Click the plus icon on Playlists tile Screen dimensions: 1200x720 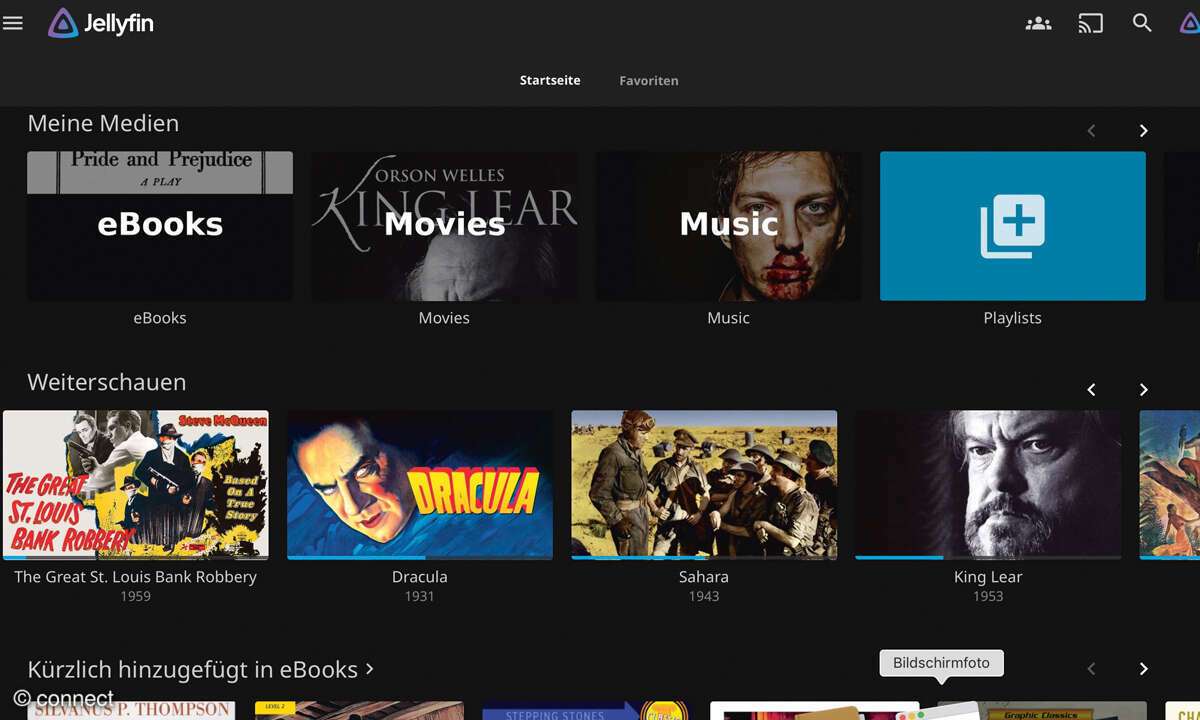[1012, 226]
